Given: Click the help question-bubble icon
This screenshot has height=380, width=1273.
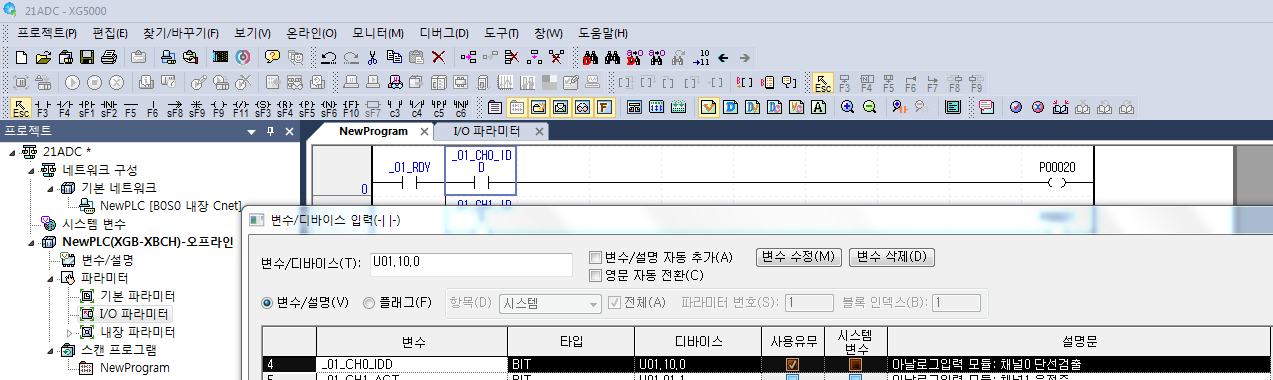Looking at the screenshot, I should [x=272, y=57].
